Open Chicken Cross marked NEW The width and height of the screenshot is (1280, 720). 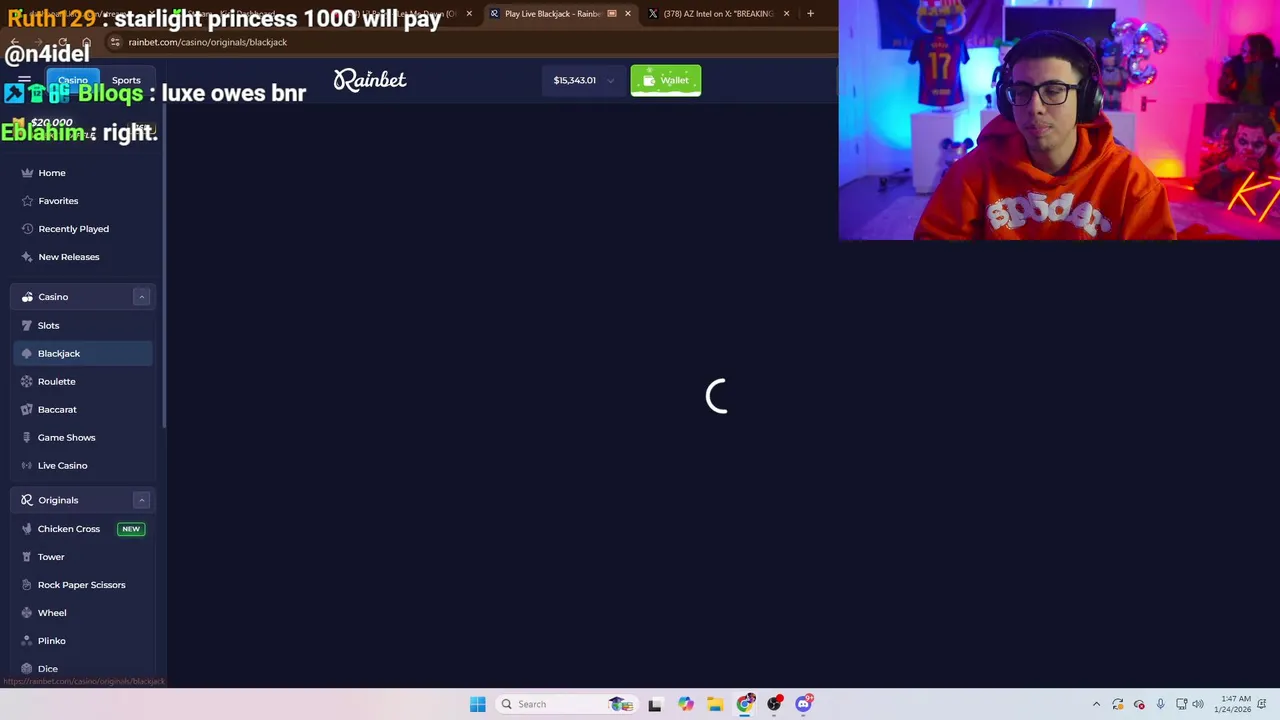coord(68,528)
